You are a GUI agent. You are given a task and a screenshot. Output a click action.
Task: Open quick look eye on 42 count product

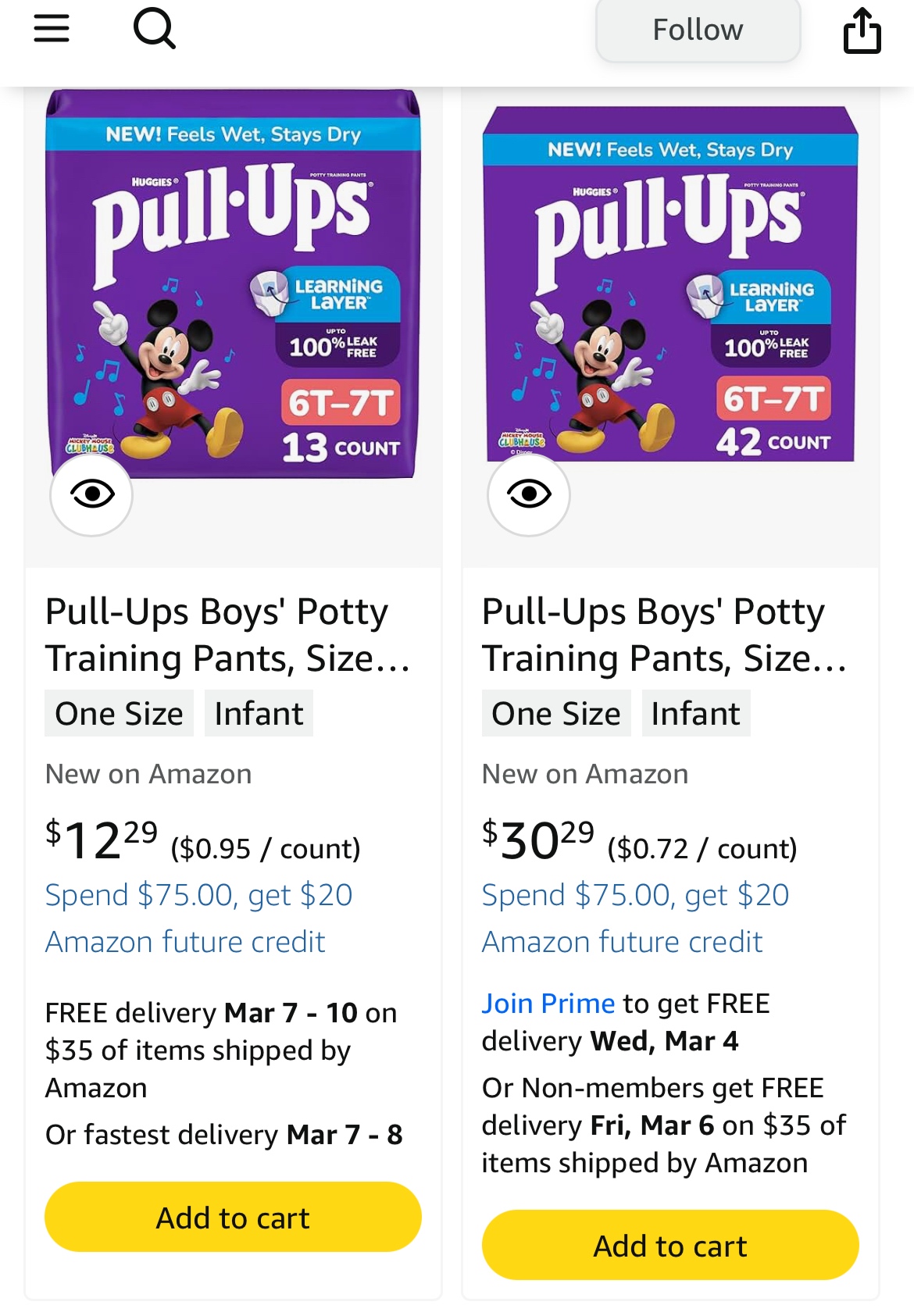[529, 494]
